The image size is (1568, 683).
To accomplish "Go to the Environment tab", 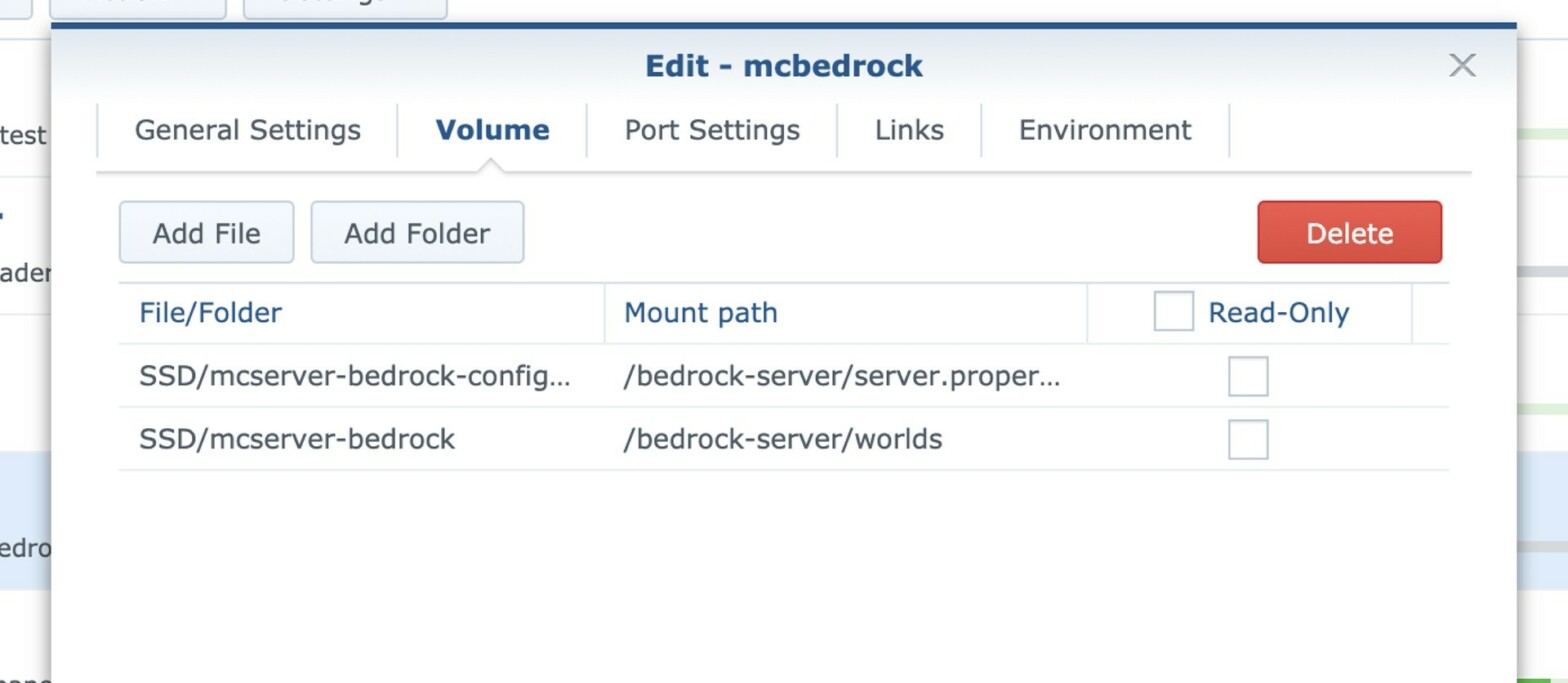I will [1105, 131].
